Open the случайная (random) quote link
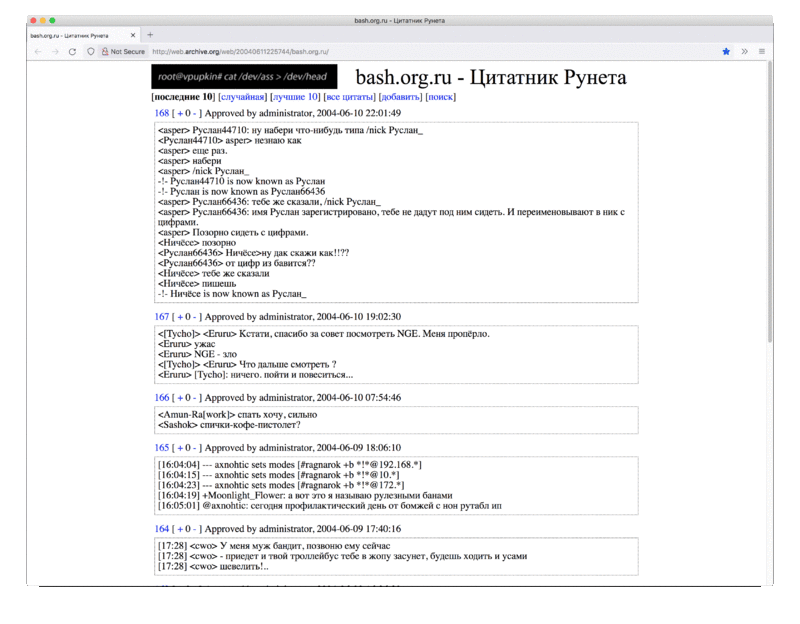 click(242, 97)
